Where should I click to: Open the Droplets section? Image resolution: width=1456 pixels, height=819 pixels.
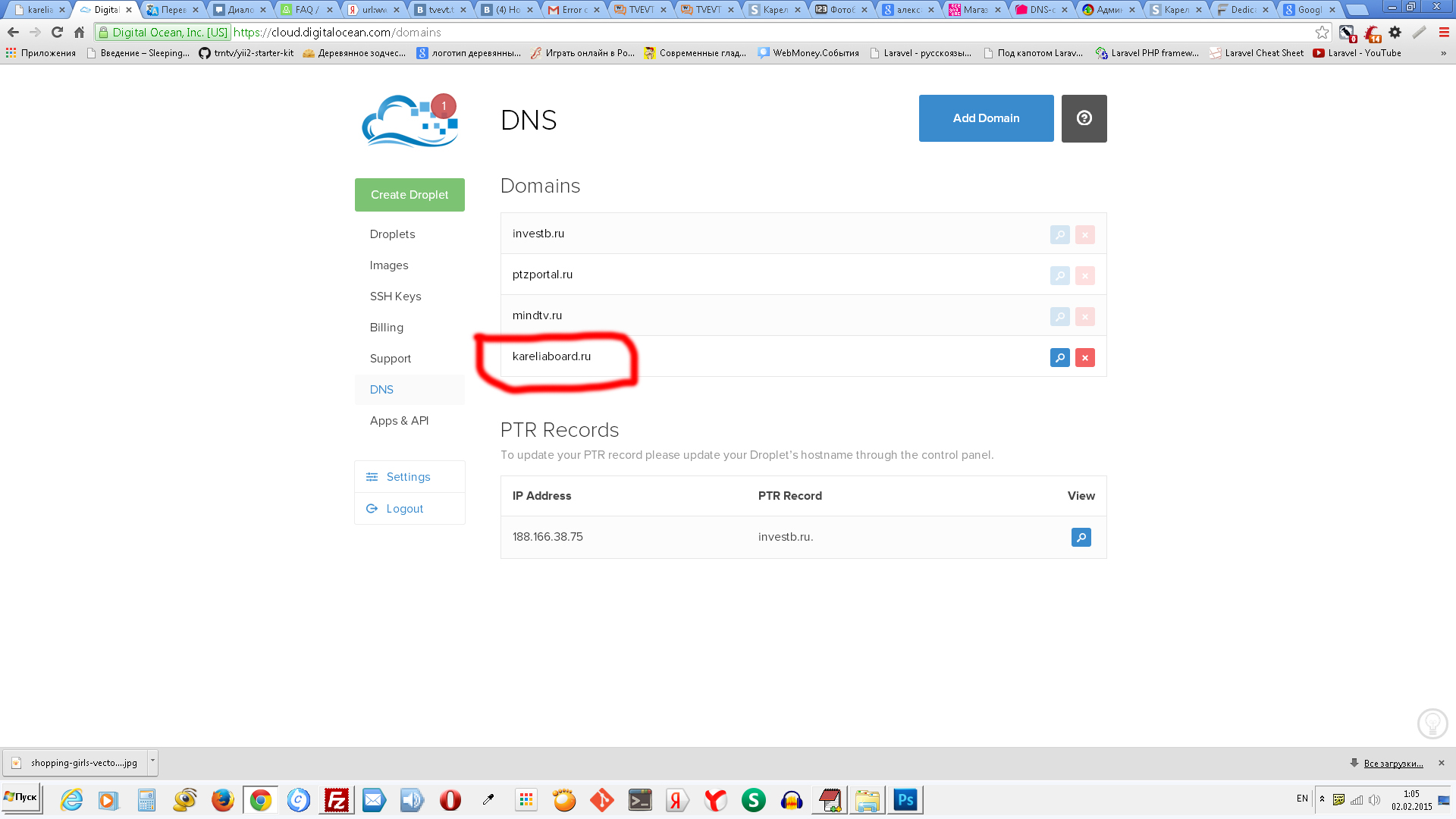pyautogui.click(x=392, y=234)
